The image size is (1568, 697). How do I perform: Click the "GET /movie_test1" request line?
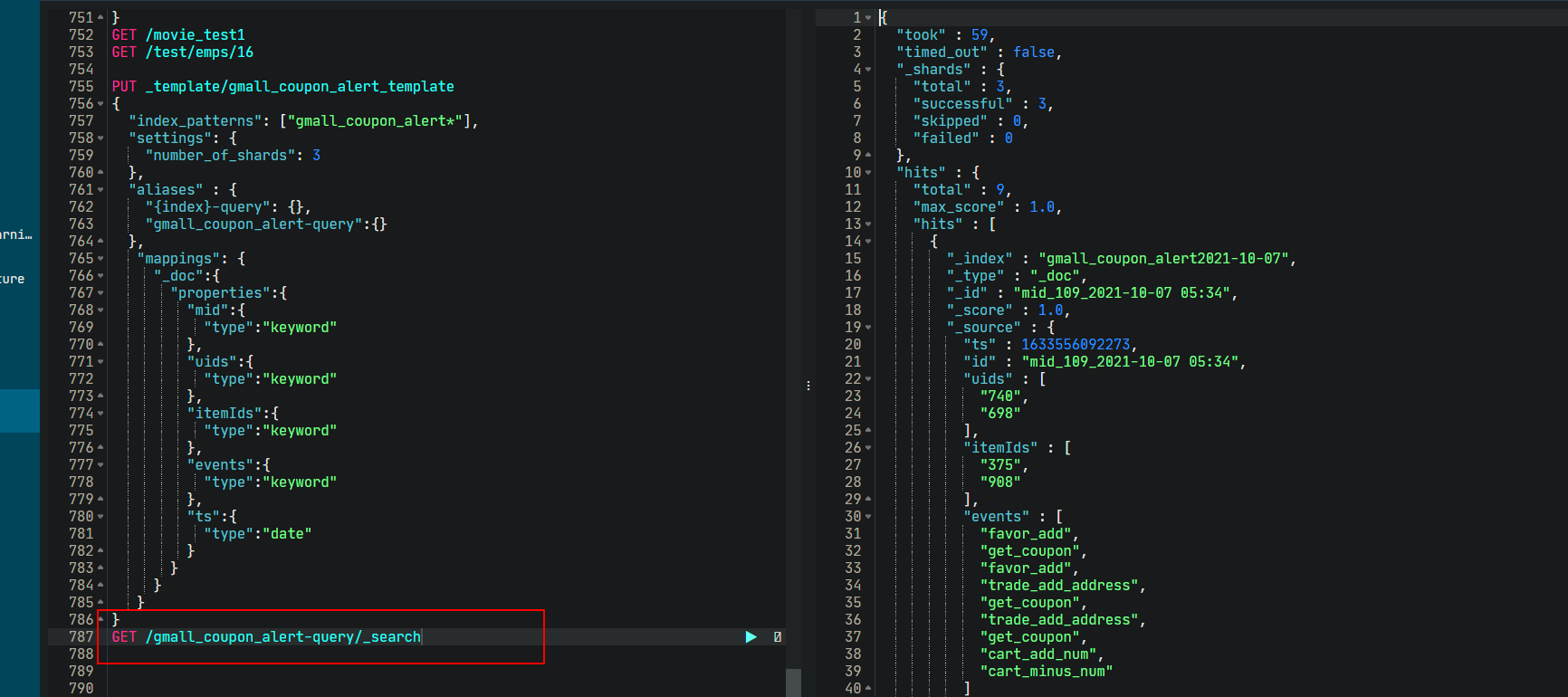pos(178,35)
